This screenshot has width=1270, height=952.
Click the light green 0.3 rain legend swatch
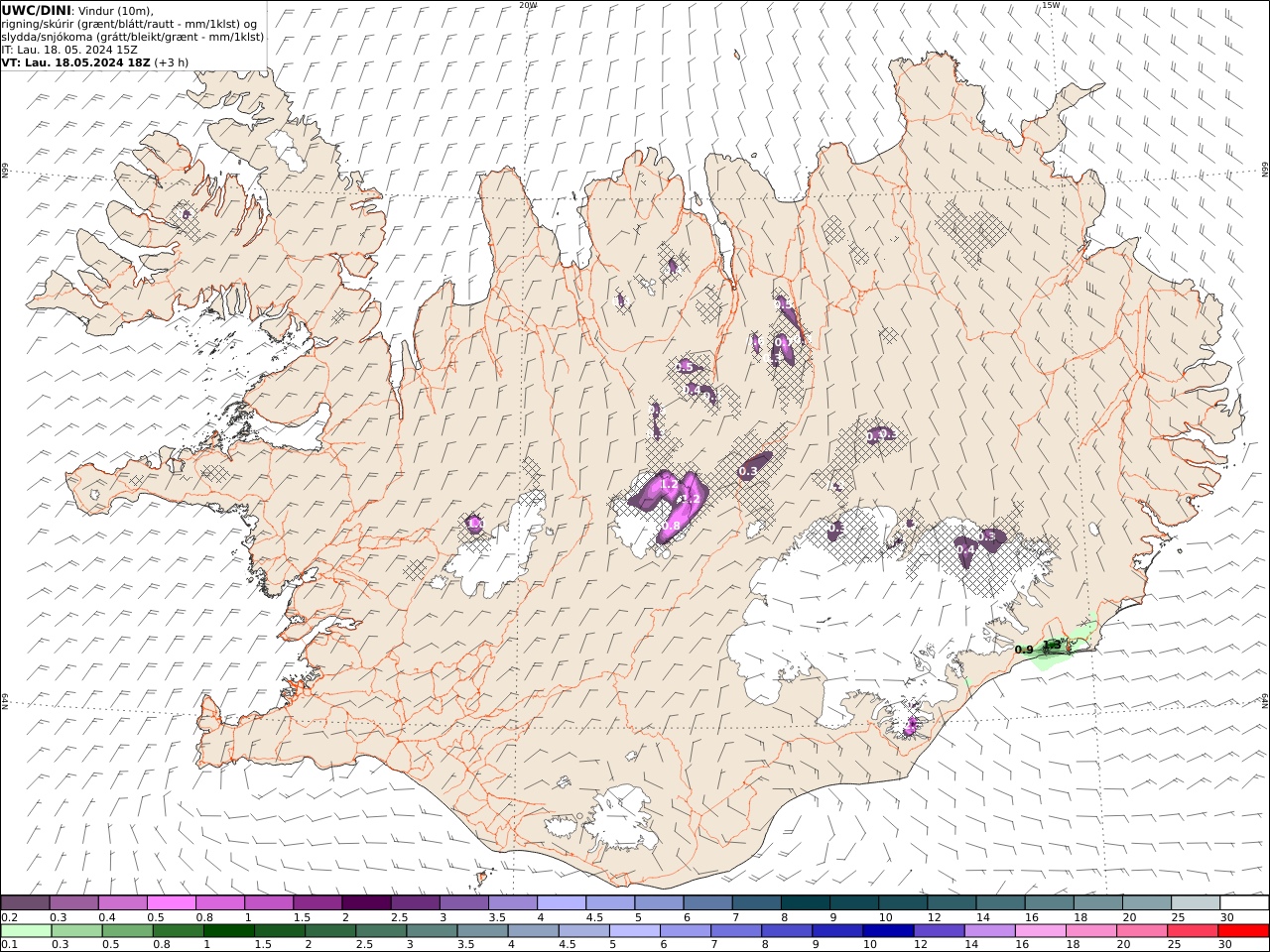coord(77,930)
